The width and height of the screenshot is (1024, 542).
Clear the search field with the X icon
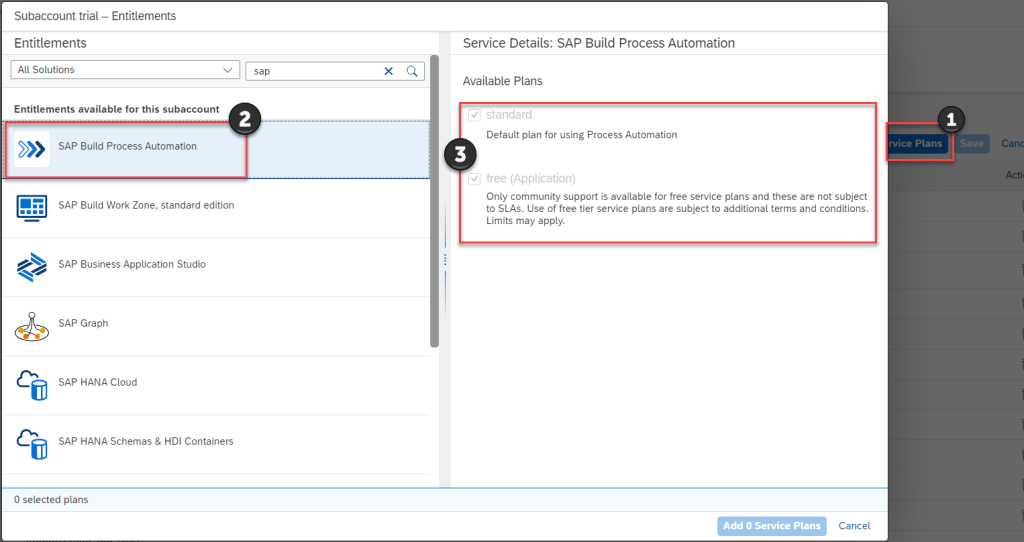[389, 71]
